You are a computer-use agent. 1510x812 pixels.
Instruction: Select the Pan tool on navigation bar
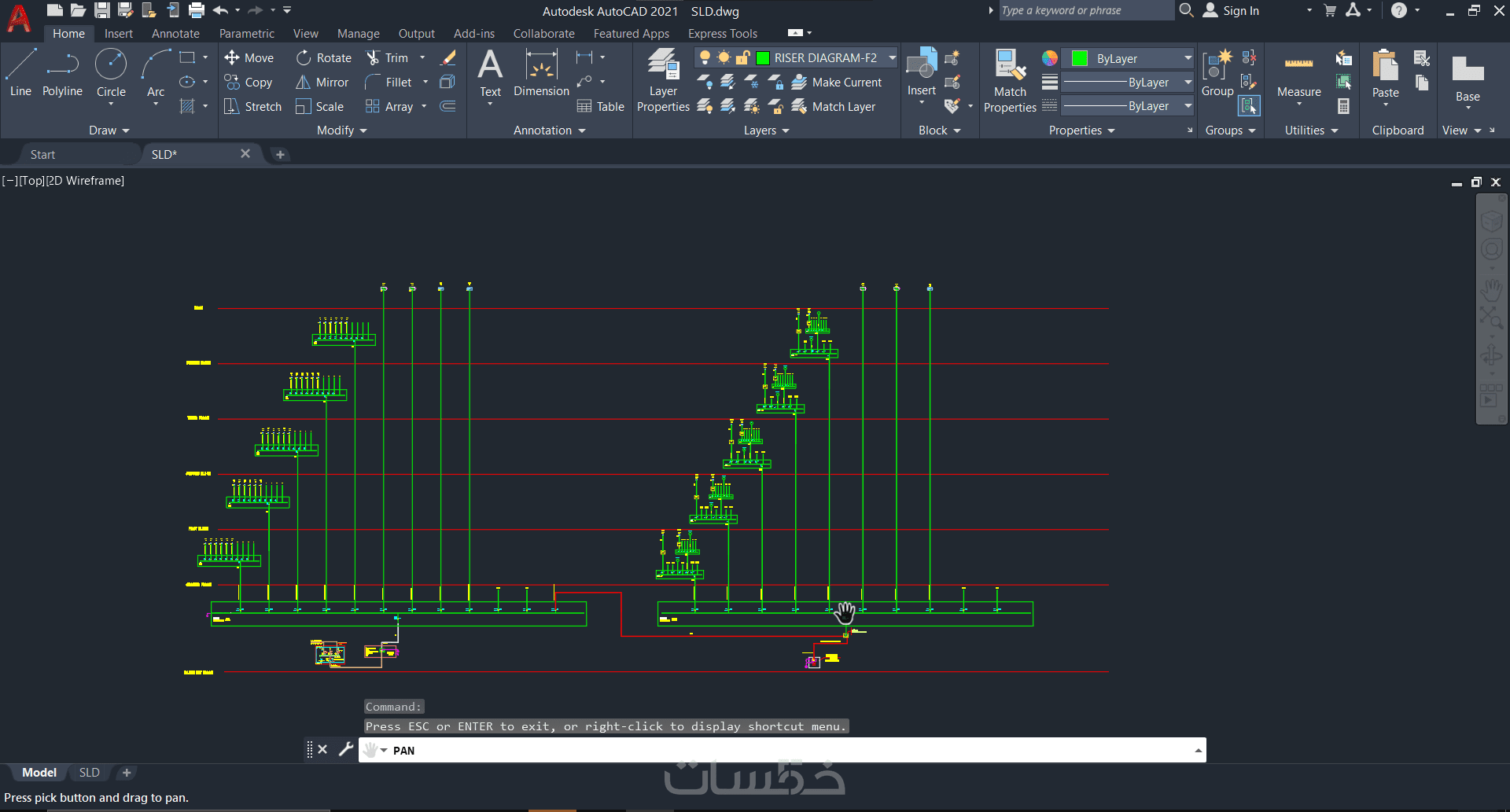click(1491, 291)
